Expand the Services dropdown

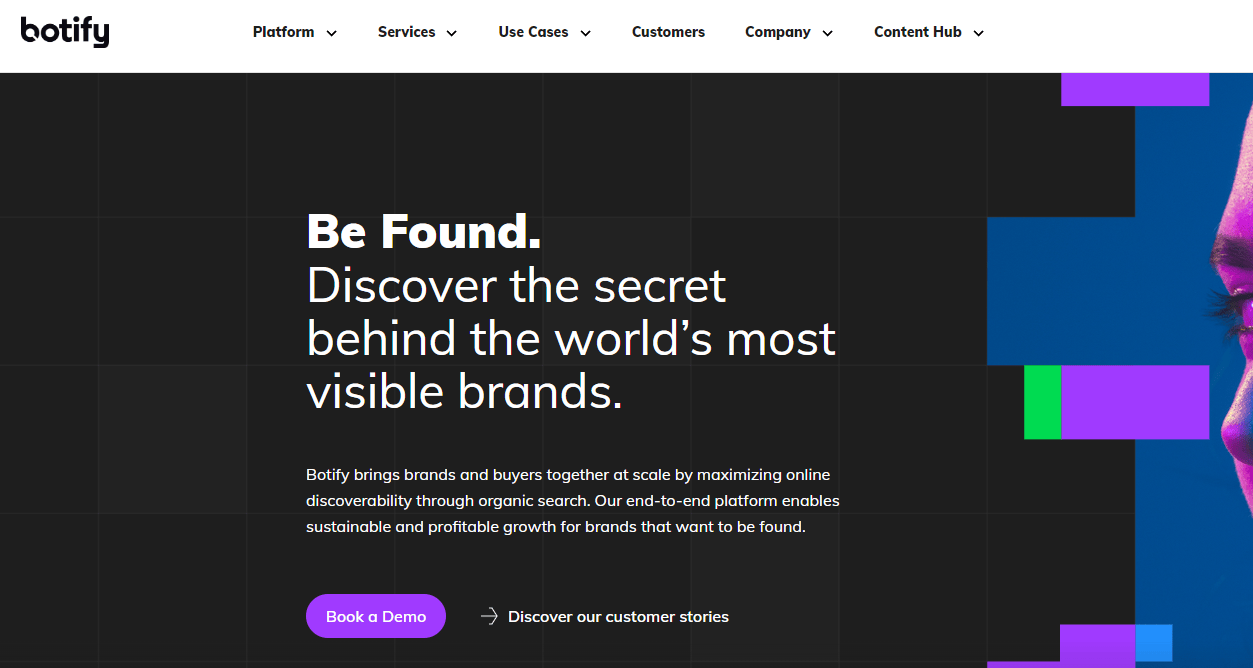[x=406, y=32]
